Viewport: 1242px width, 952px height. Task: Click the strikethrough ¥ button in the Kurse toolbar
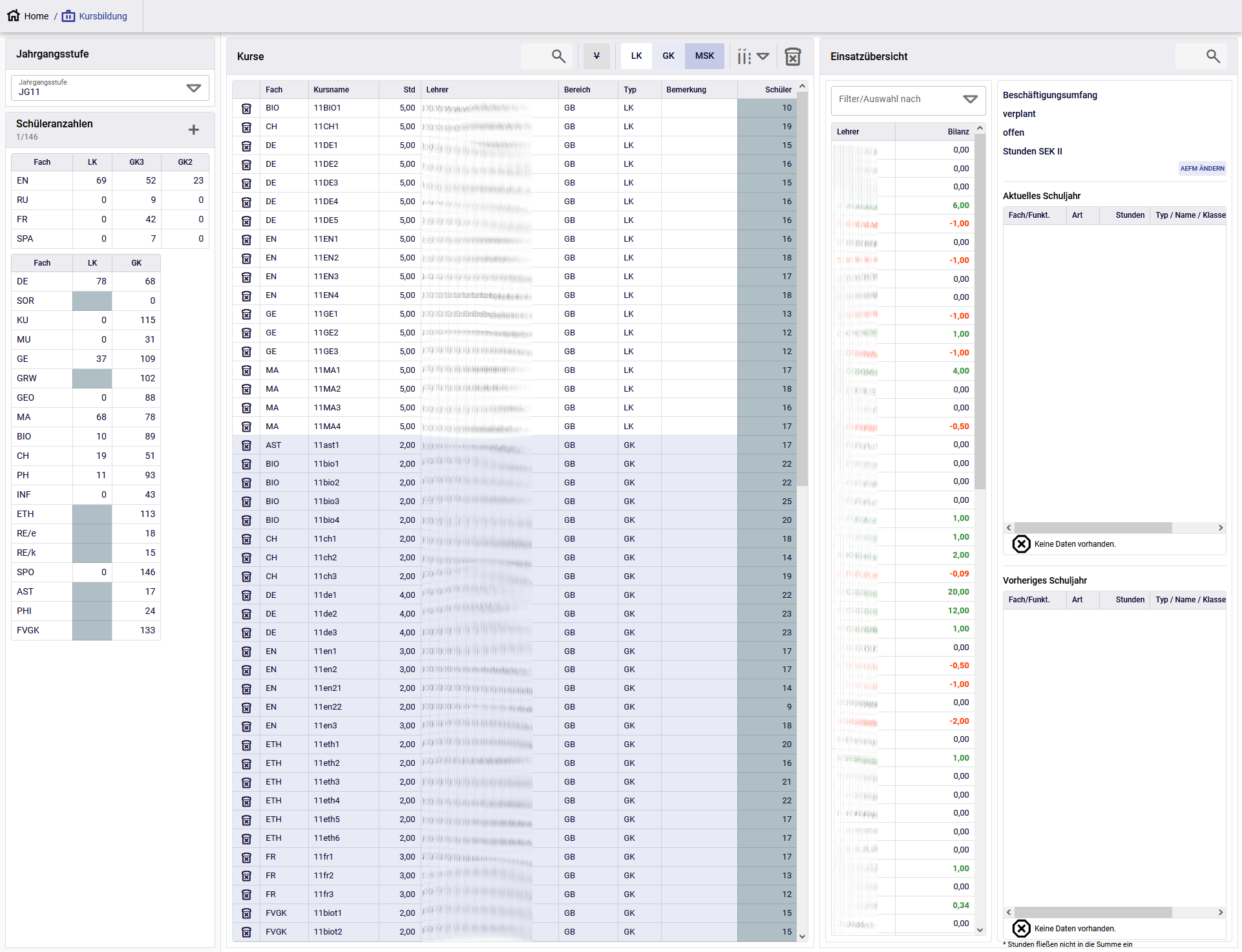[596, 56]
